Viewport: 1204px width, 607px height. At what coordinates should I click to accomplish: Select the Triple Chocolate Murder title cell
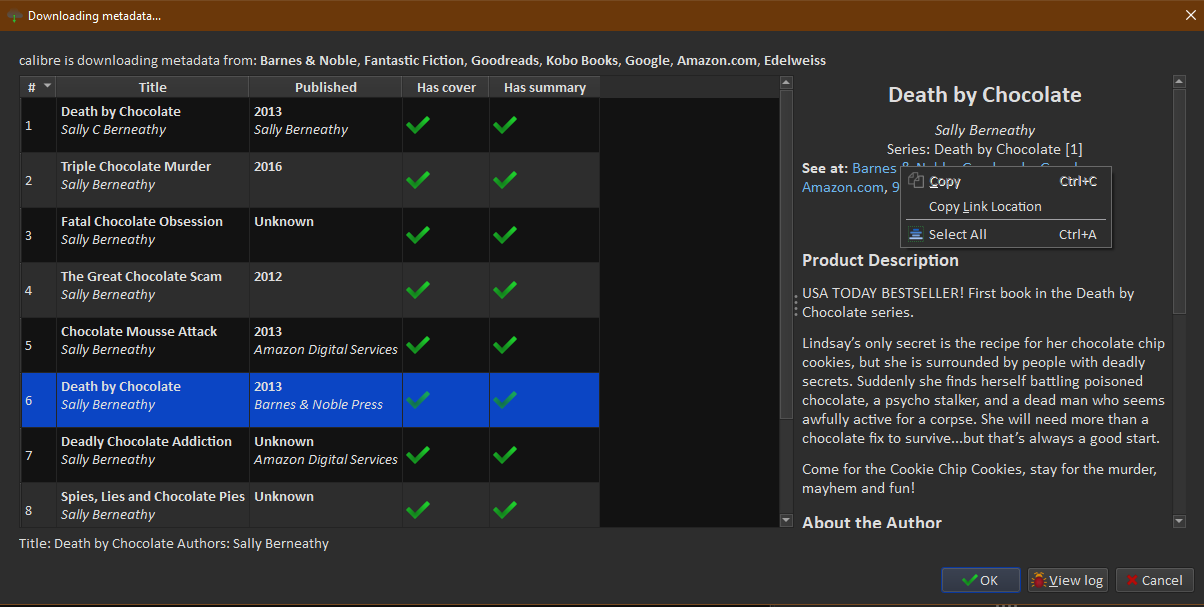153,180
